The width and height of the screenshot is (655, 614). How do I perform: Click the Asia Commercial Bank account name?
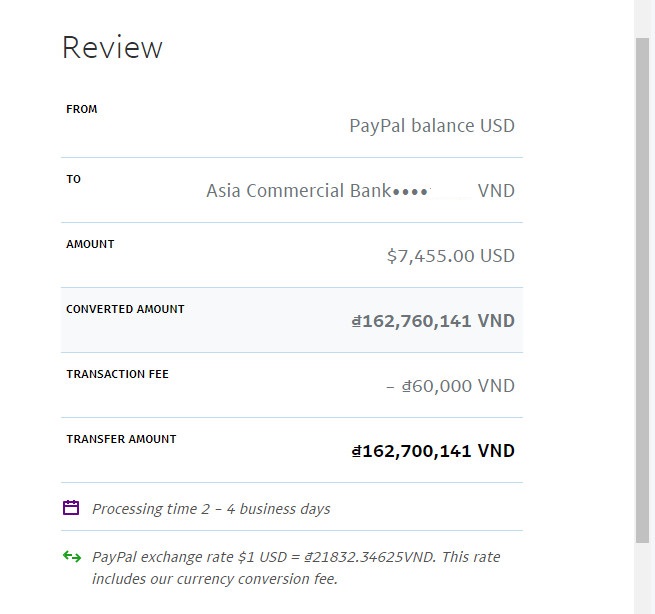pos(299,191)
